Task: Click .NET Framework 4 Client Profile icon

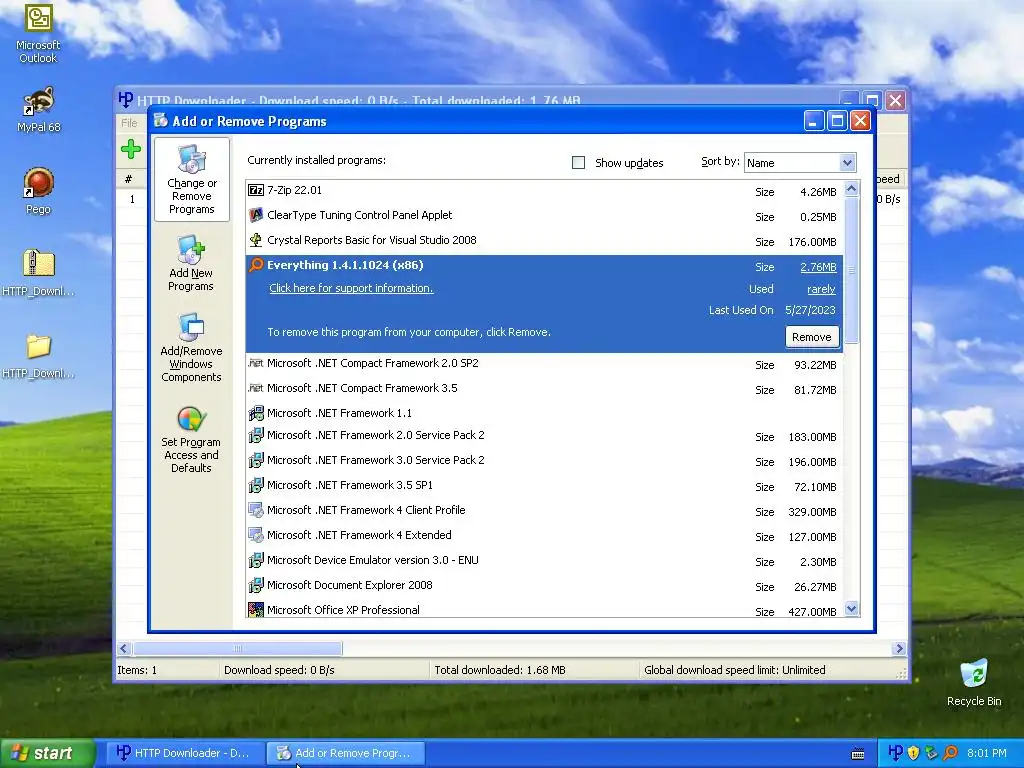Action: coord(256,510)
